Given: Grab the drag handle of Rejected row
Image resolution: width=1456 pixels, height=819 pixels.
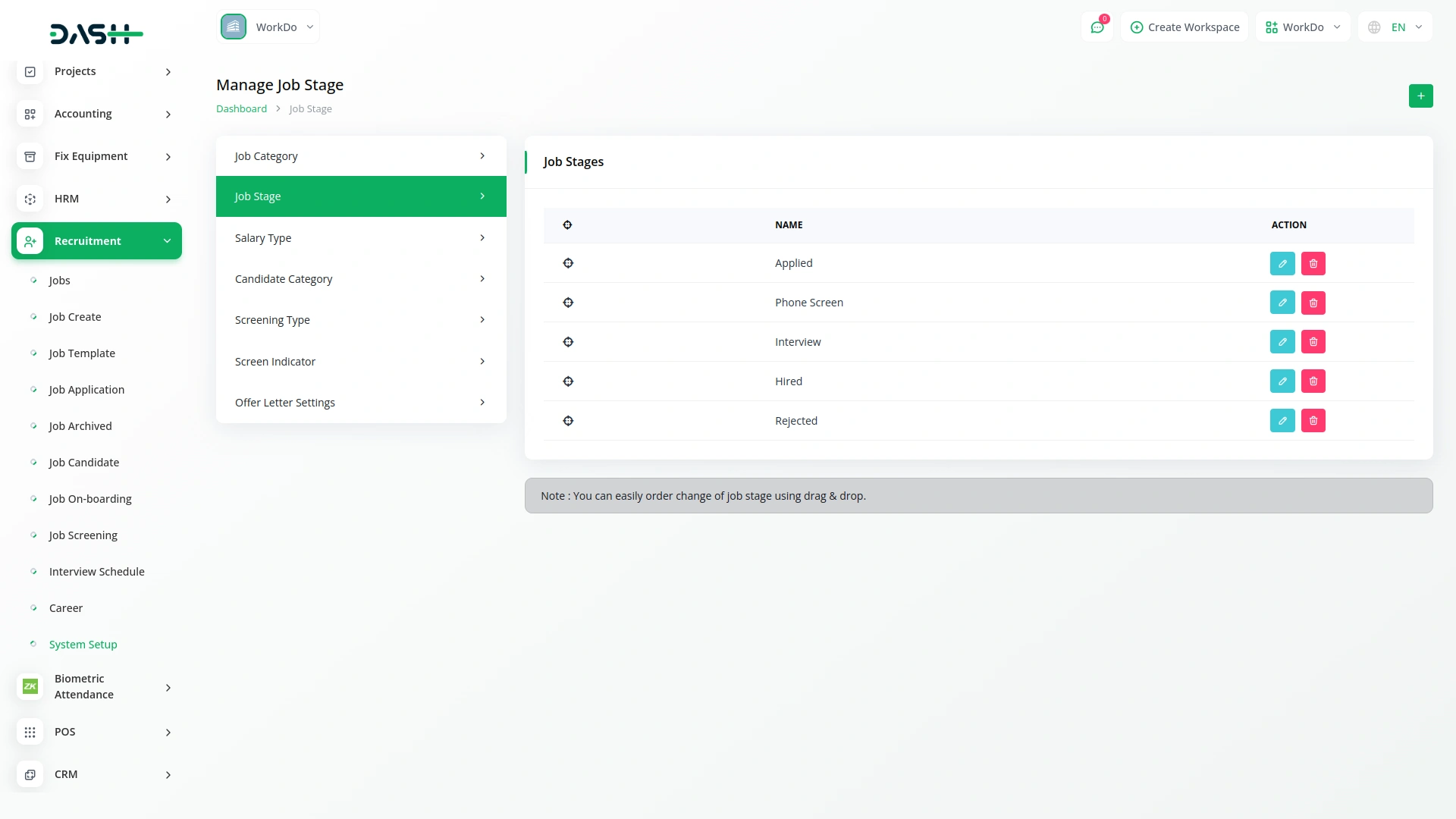Looking at the screenshot, I should [568, 421].
